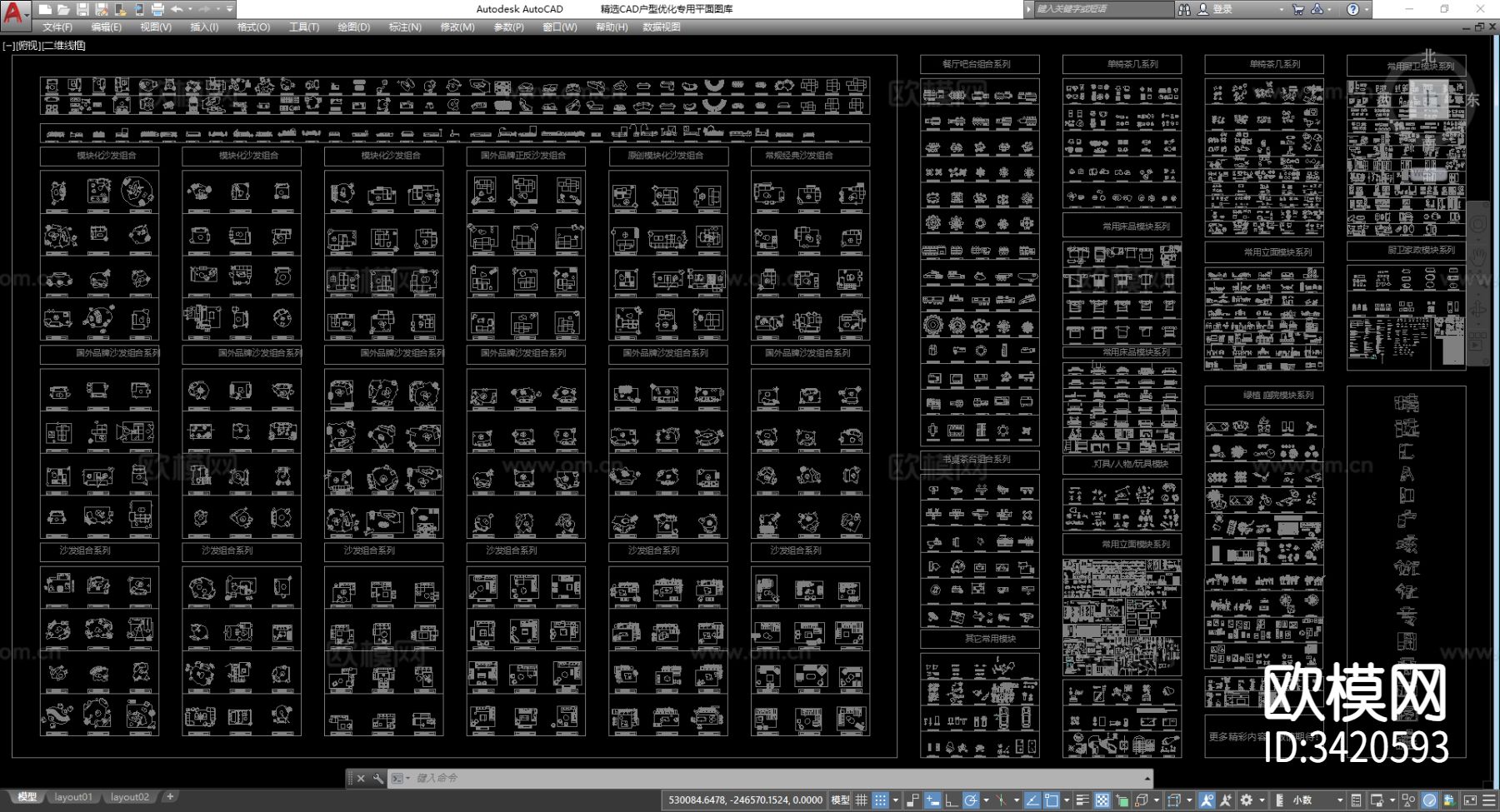The height and width of the screenshot is (812, 1500).
Task: Click the hardware acceleration status icon
Action: [1430, 800]
